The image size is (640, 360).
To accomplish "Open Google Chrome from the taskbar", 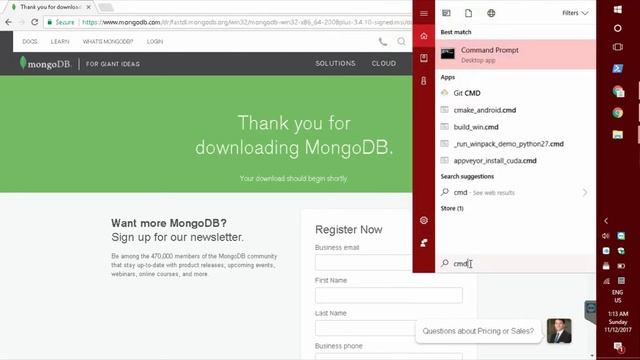I will [x=618, y=113].
